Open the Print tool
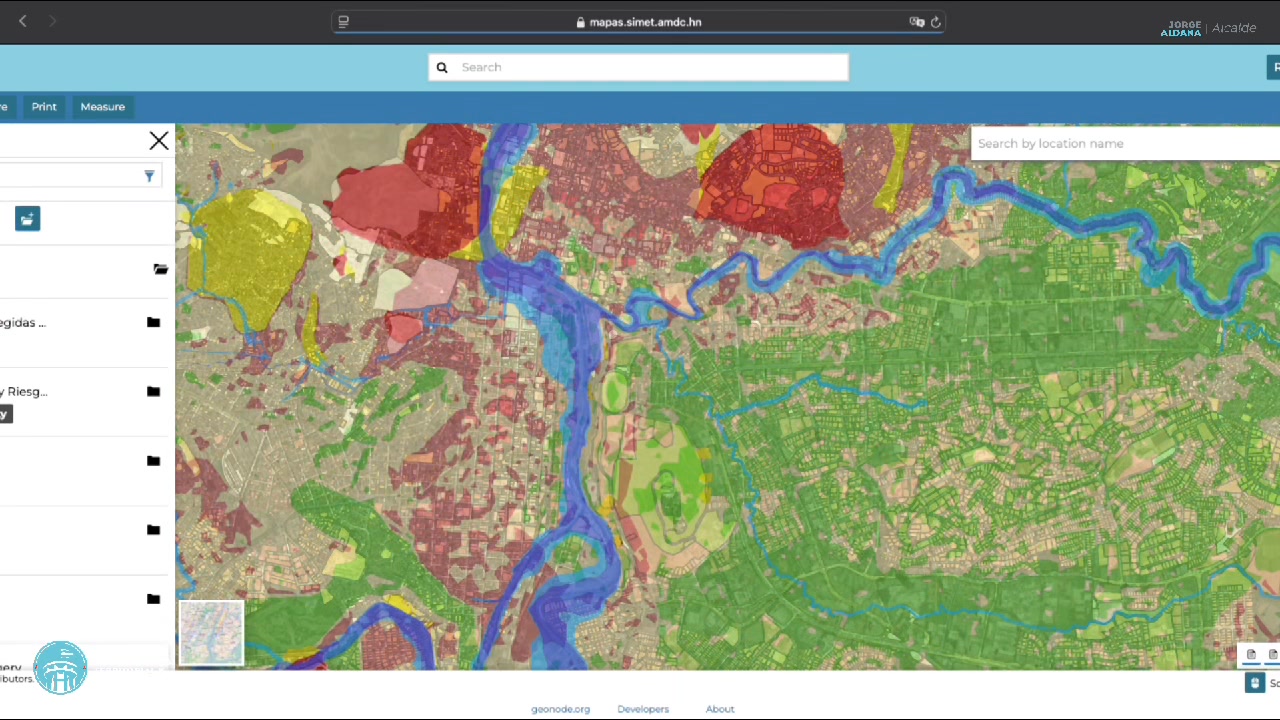1280x720 pixels. (44, 107)
